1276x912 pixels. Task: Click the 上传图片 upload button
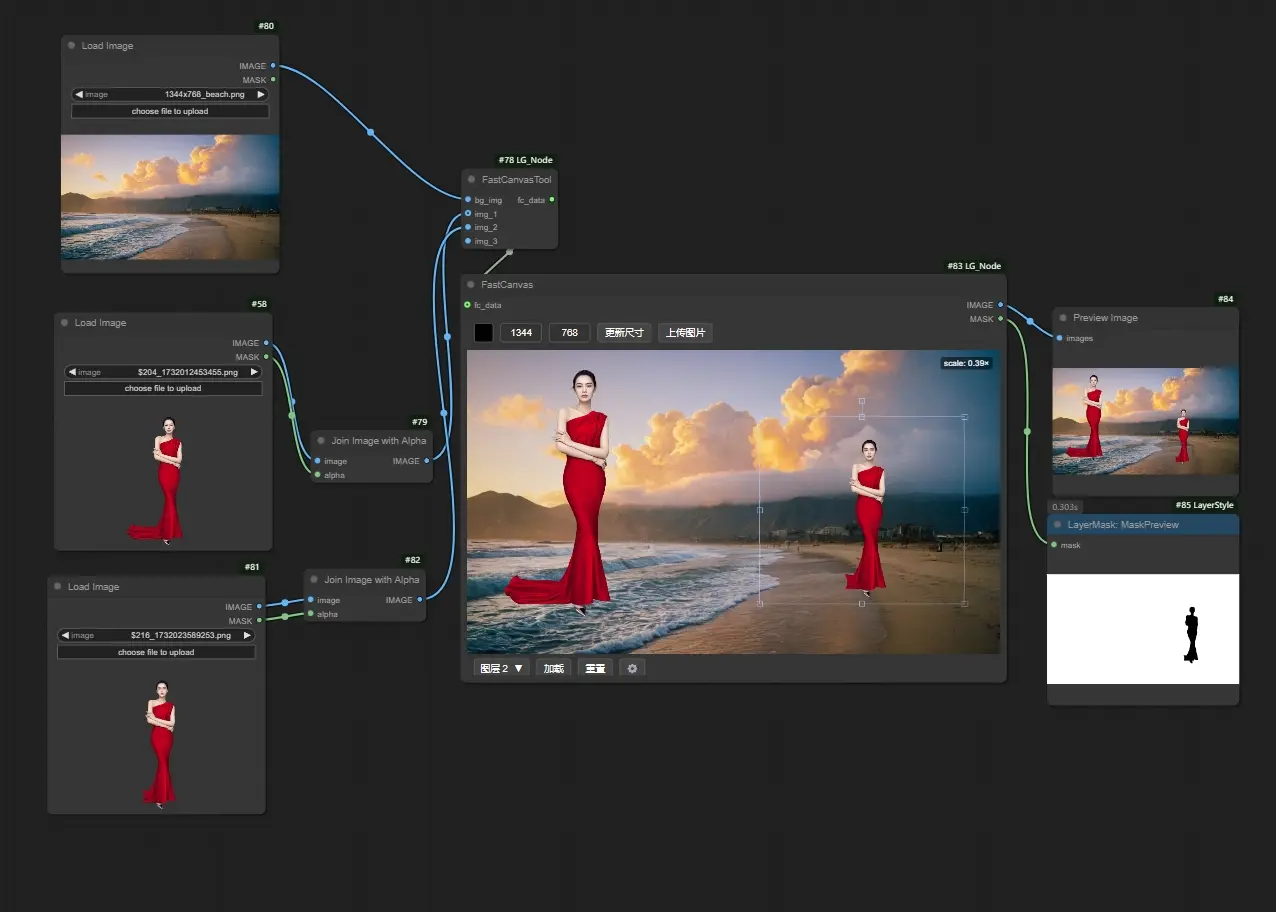click(685, 332)
